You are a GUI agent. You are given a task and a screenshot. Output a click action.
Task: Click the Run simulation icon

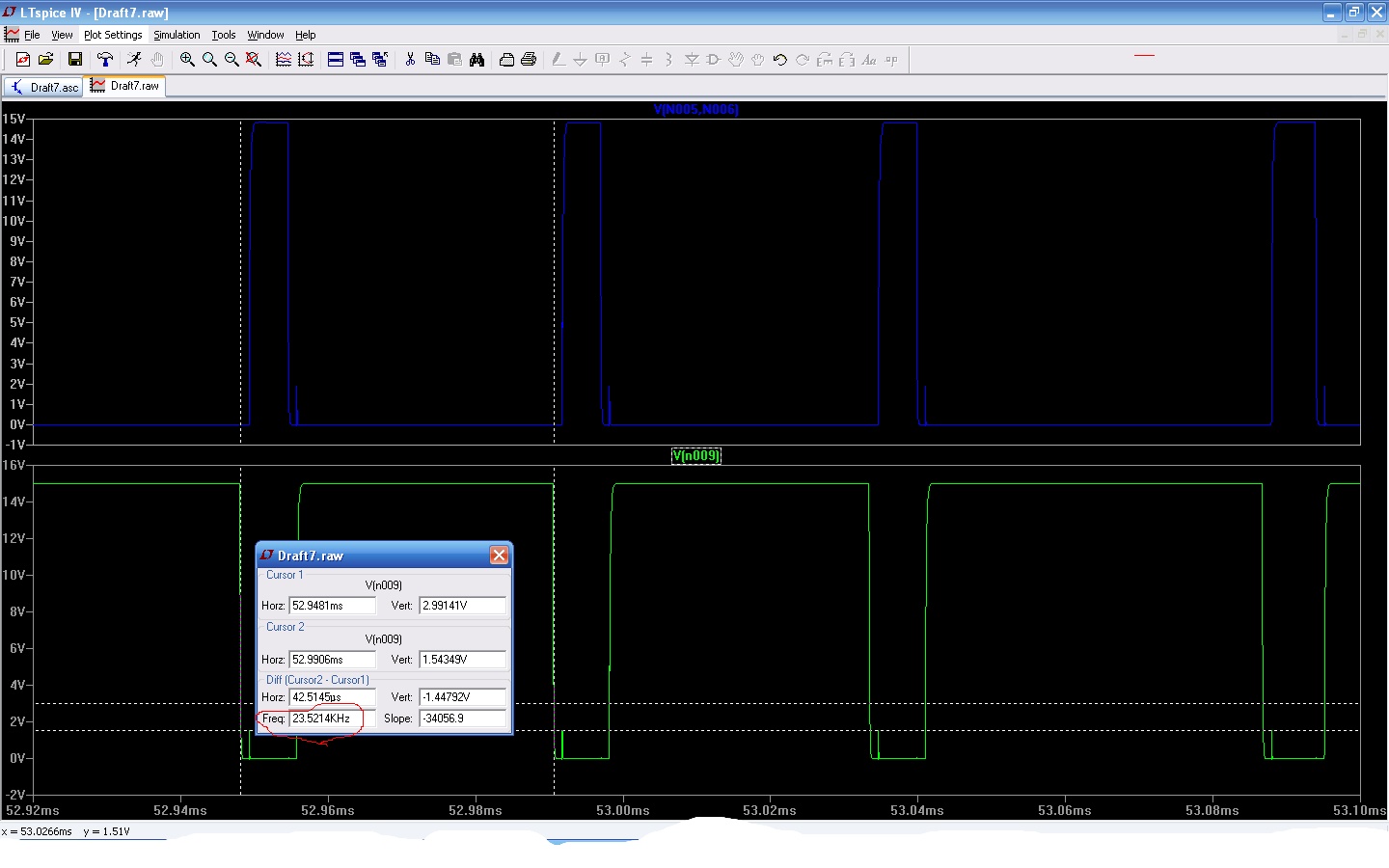(134, 60)
